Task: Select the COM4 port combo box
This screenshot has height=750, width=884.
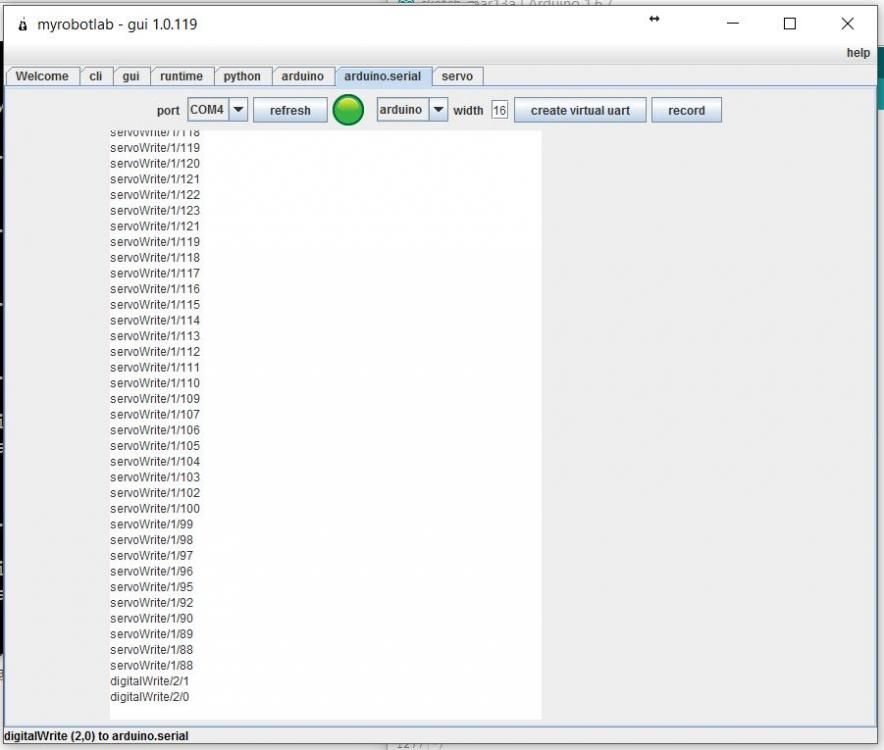Action: pyautogui.click(x=217, y=109)
